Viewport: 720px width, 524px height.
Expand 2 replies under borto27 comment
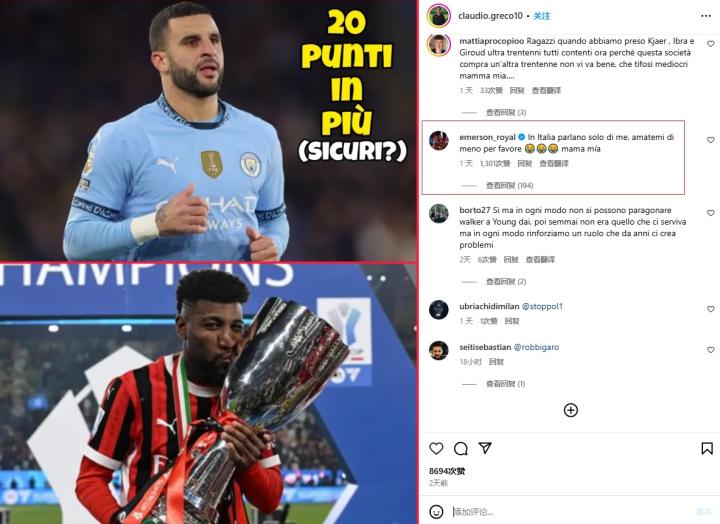click(506, 282)
